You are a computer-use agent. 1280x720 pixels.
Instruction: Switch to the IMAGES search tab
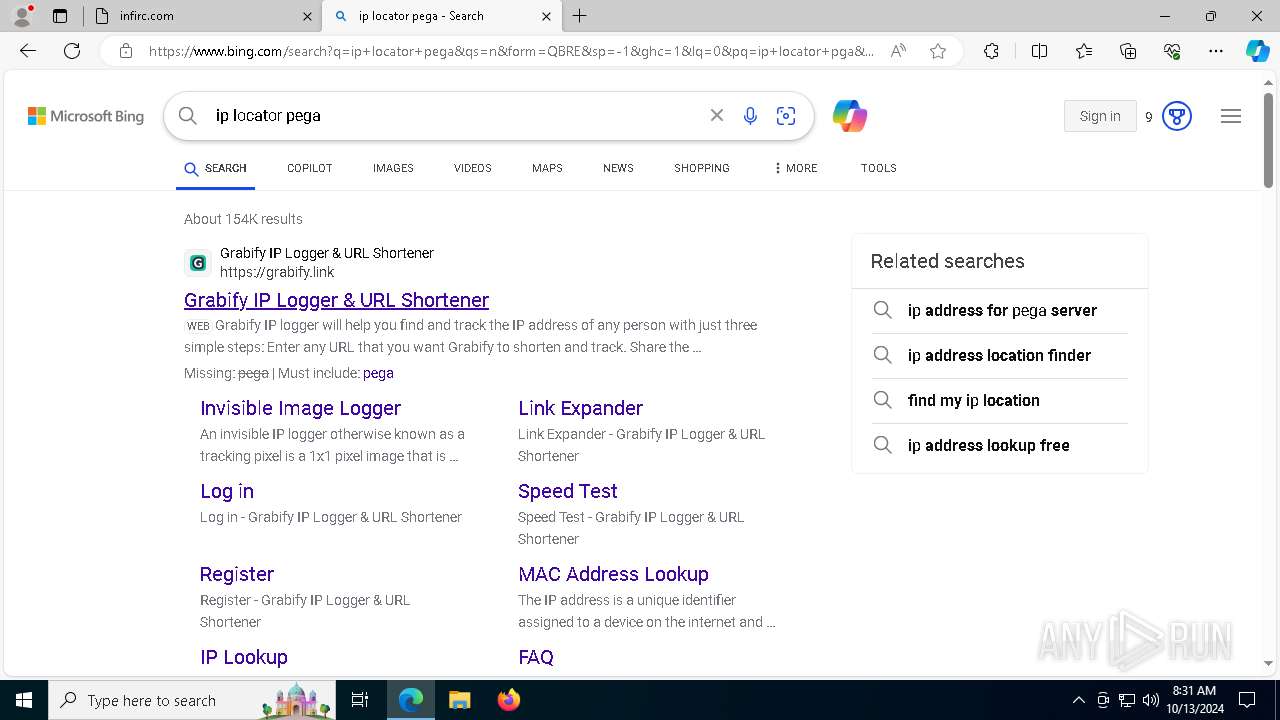coord(393,168)
